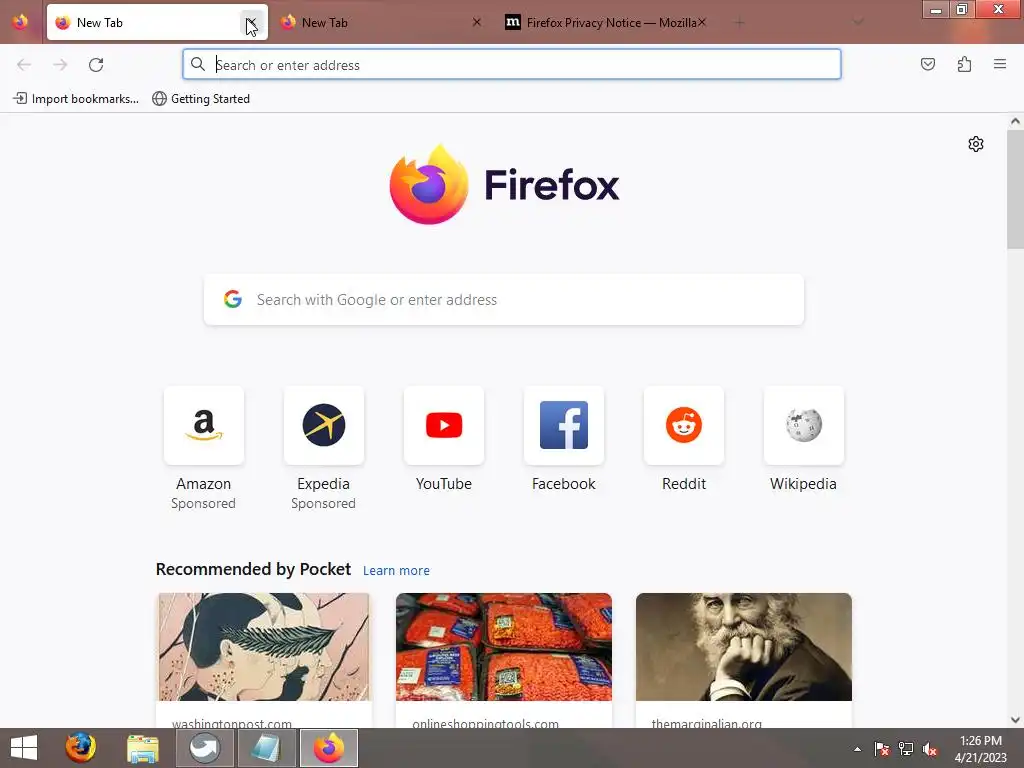The image size is (1024, 768).
Task: Open the Wikipedia shortcut tile
Action: [803, 425]
